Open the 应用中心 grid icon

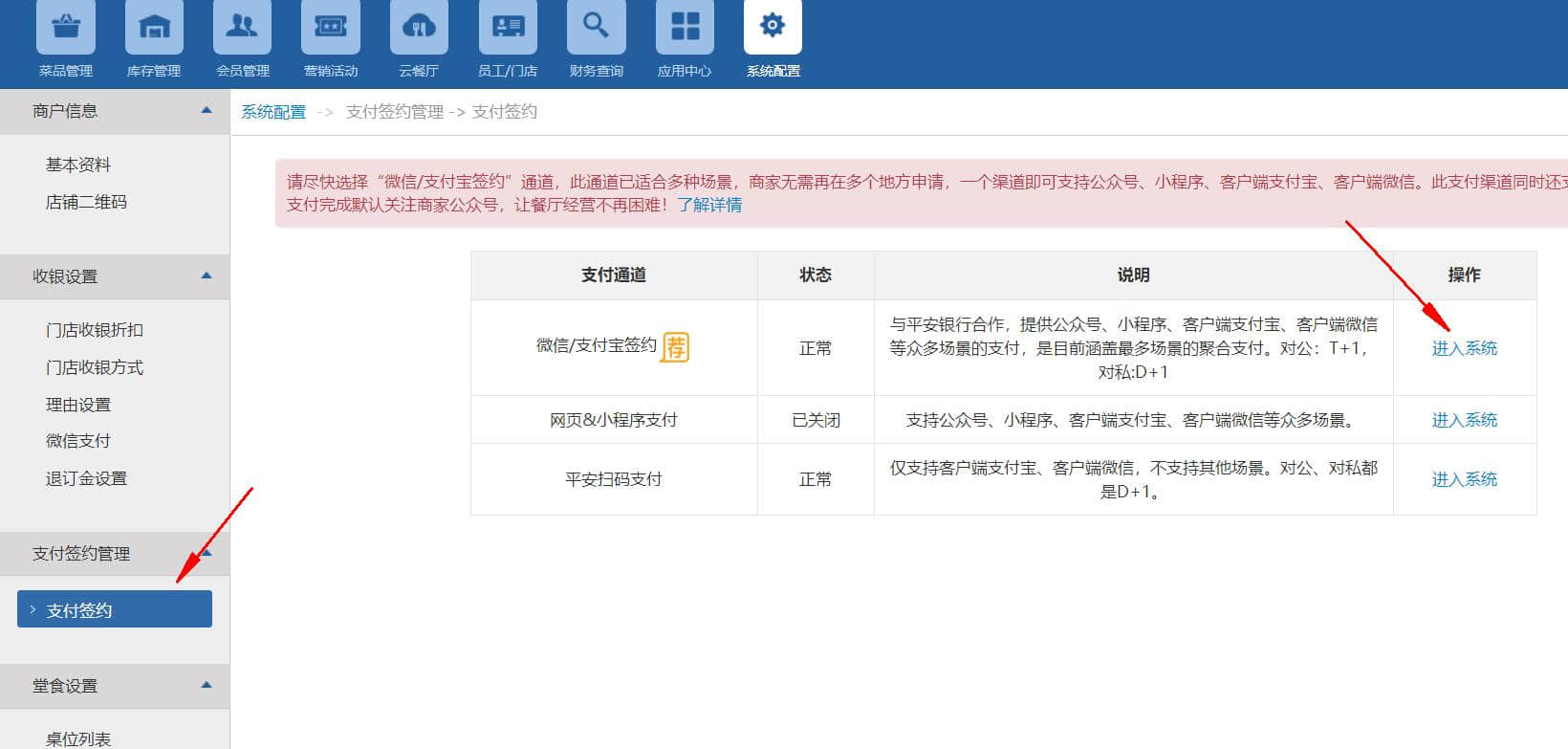[x=685, y=27]
